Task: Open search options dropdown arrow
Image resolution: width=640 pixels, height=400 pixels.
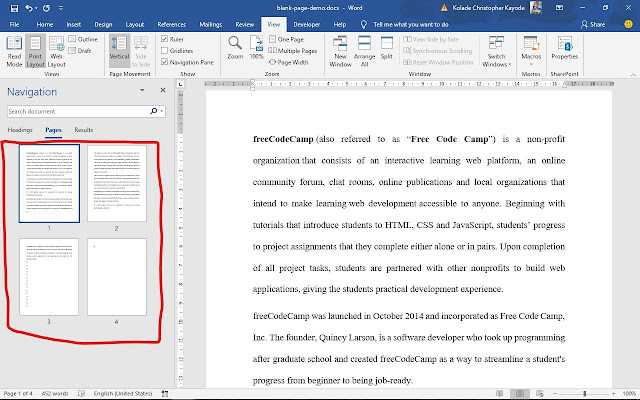Action: [x=162, y=111]
